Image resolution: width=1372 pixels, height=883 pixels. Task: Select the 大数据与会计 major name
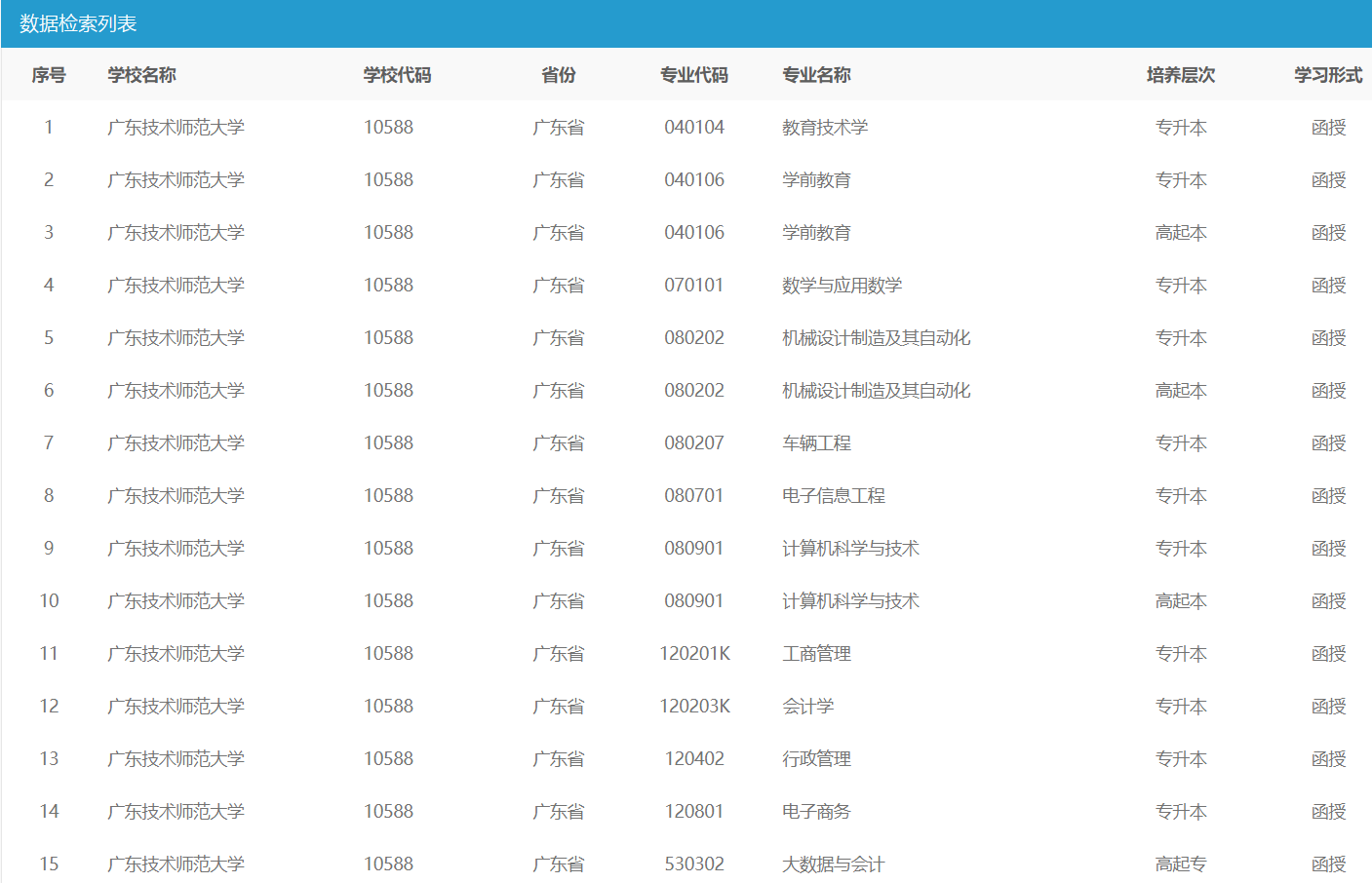(834, 864)
